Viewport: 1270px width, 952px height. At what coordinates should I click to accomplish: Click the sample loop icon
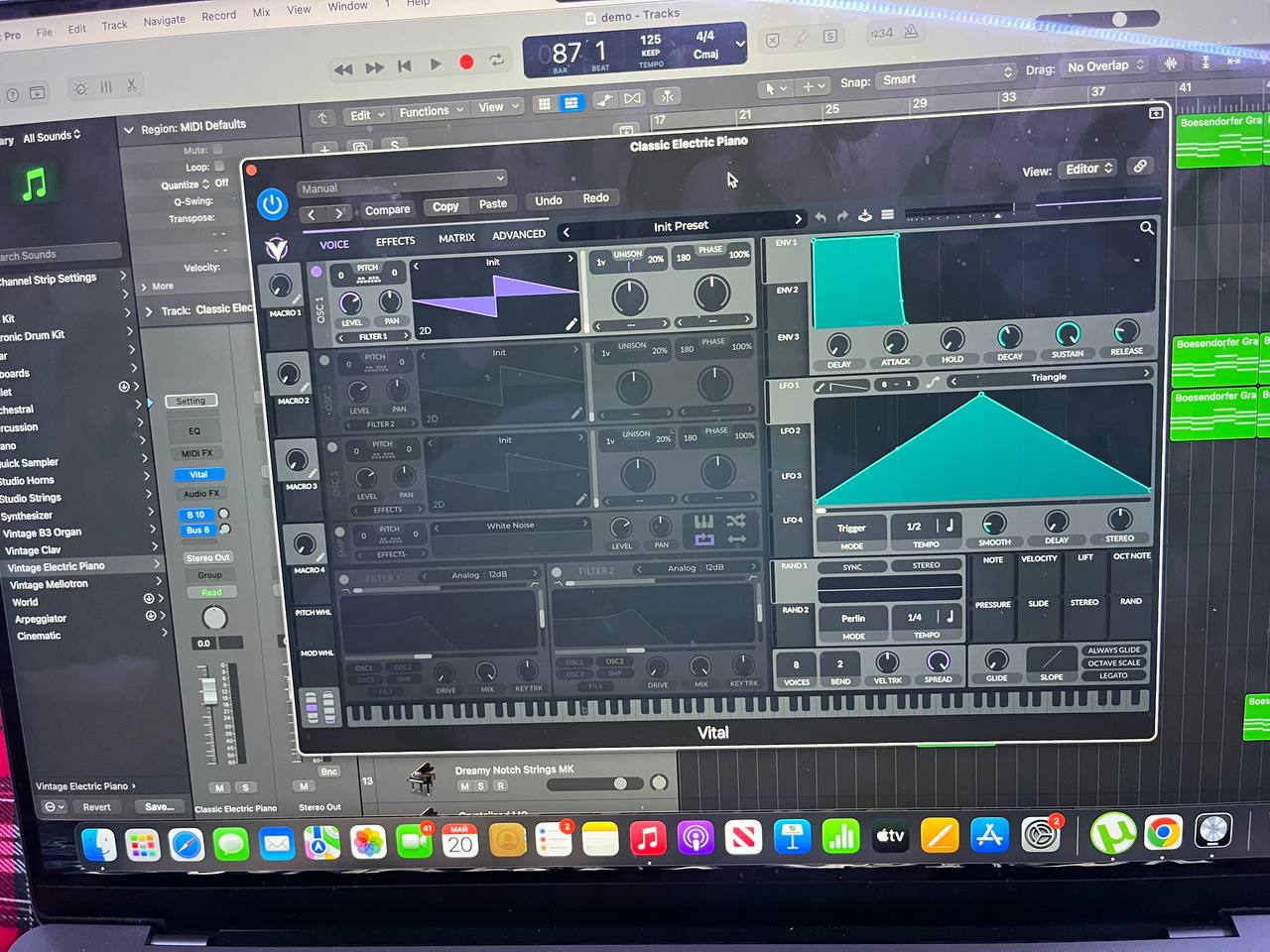[x=704, y=538]
